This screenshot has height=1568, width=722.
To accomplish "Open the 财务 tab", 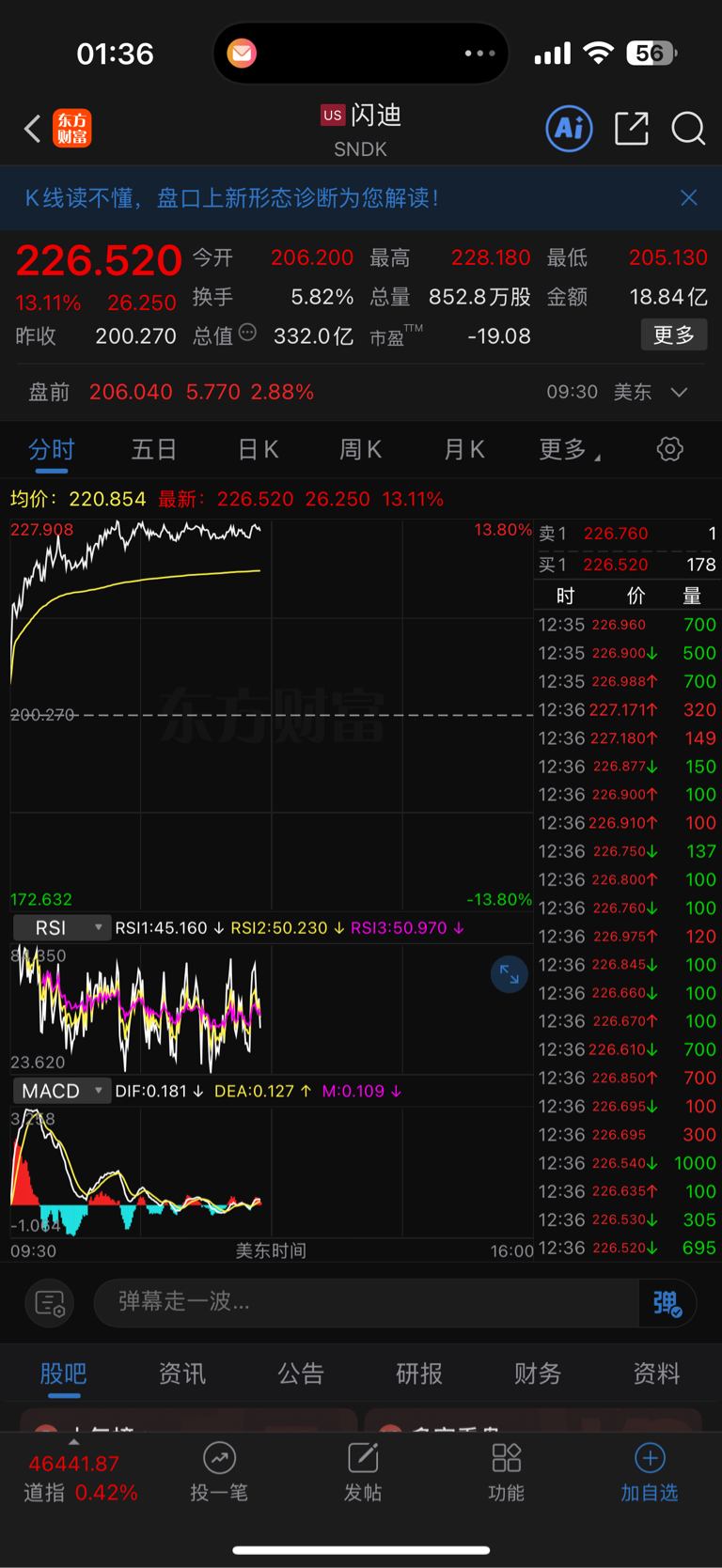I will 538,1374.
